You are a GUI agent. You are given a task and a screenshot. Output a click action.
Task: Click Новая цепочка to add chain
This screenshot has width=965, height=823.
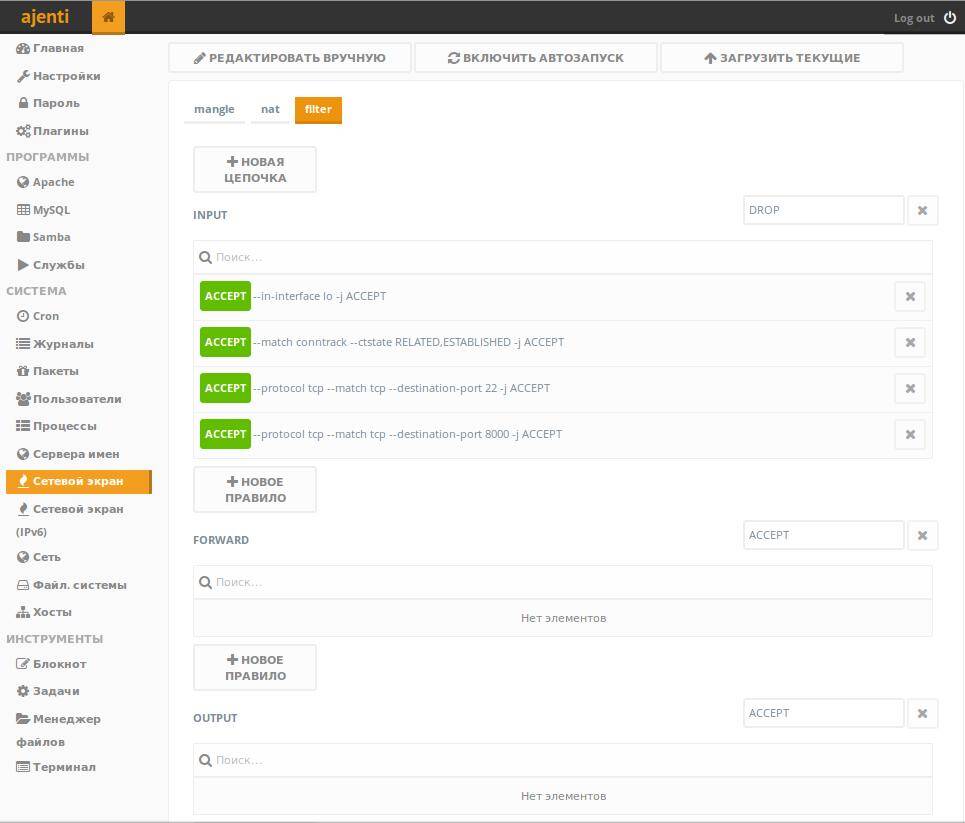(255, 170)
